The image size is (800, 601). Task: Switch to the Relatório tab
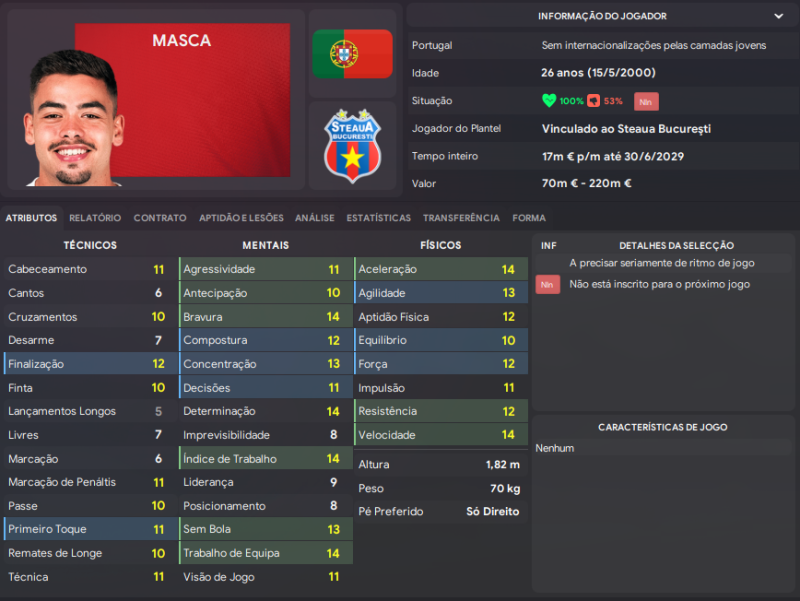tap(95, 218)
